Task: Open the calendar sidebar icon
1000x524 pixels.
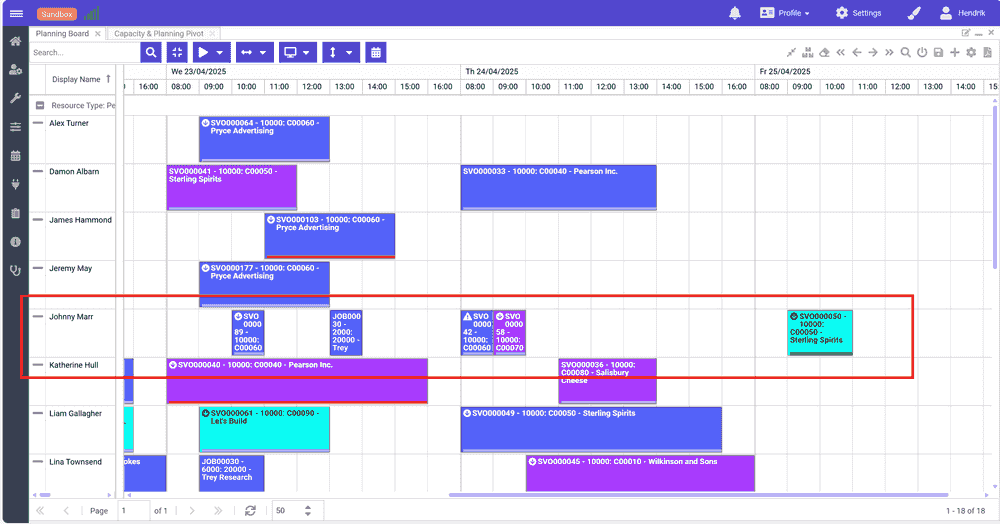Action: tap(15, 156)
